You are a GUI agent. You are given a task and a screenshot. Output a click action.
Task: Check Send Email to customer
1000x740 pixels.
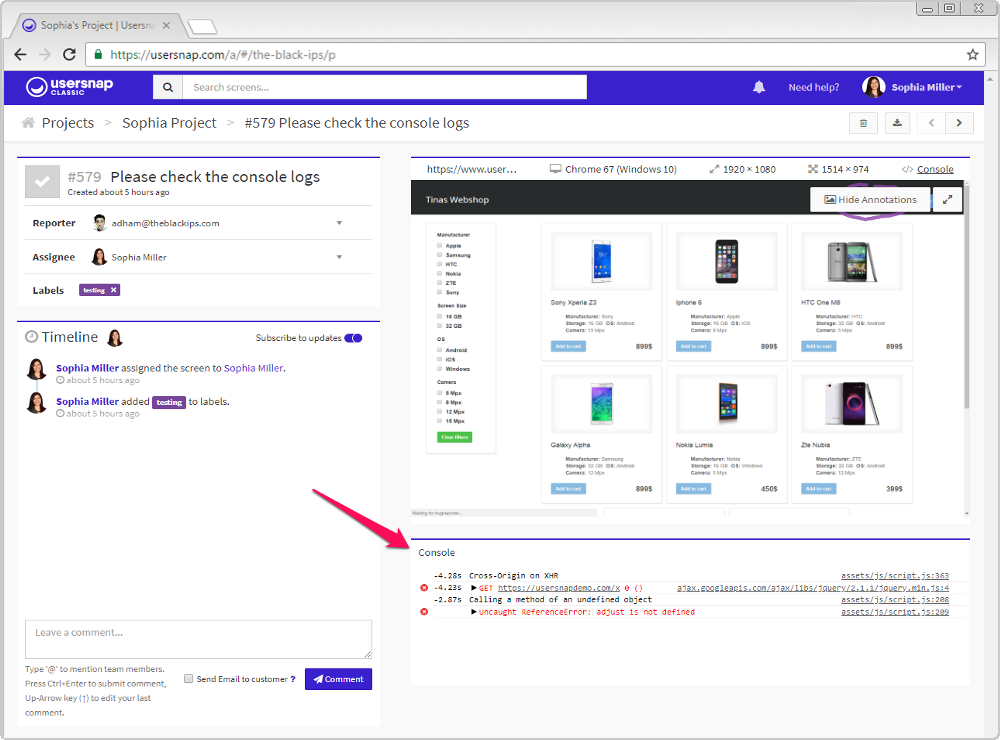coord(188,679)
